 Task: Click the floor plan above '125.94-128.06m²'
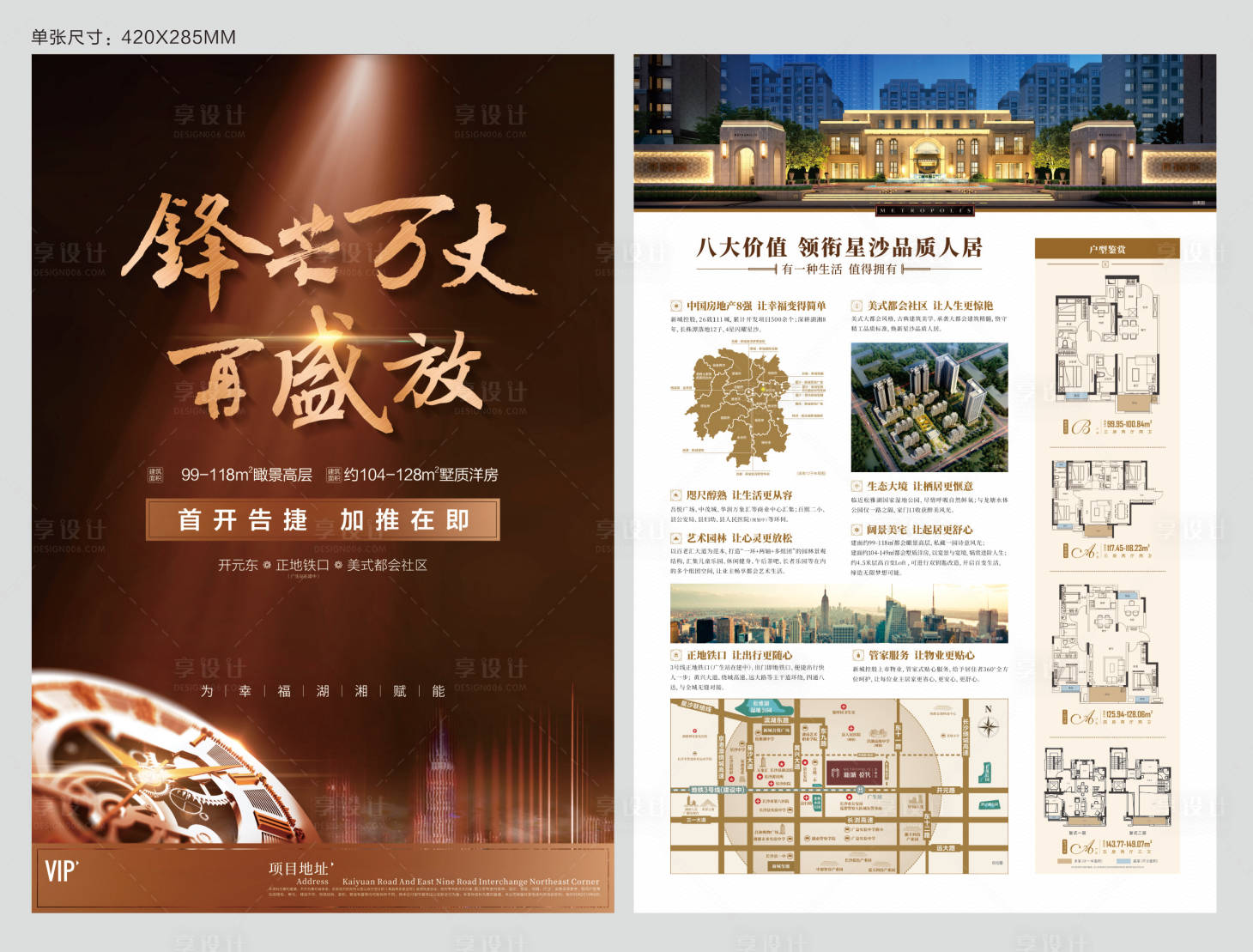1107,644
